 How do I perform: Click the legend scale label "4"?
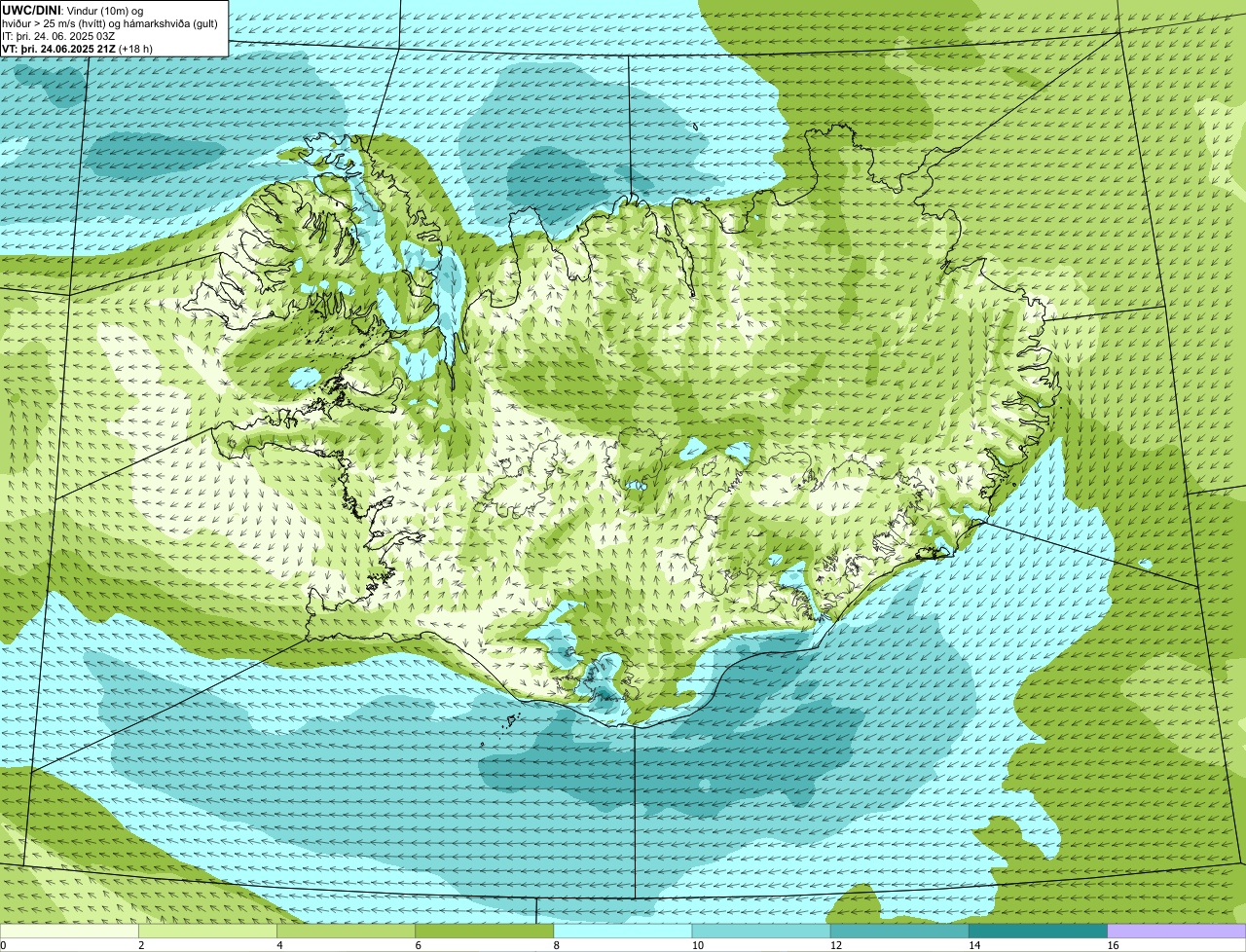(280, 945)
